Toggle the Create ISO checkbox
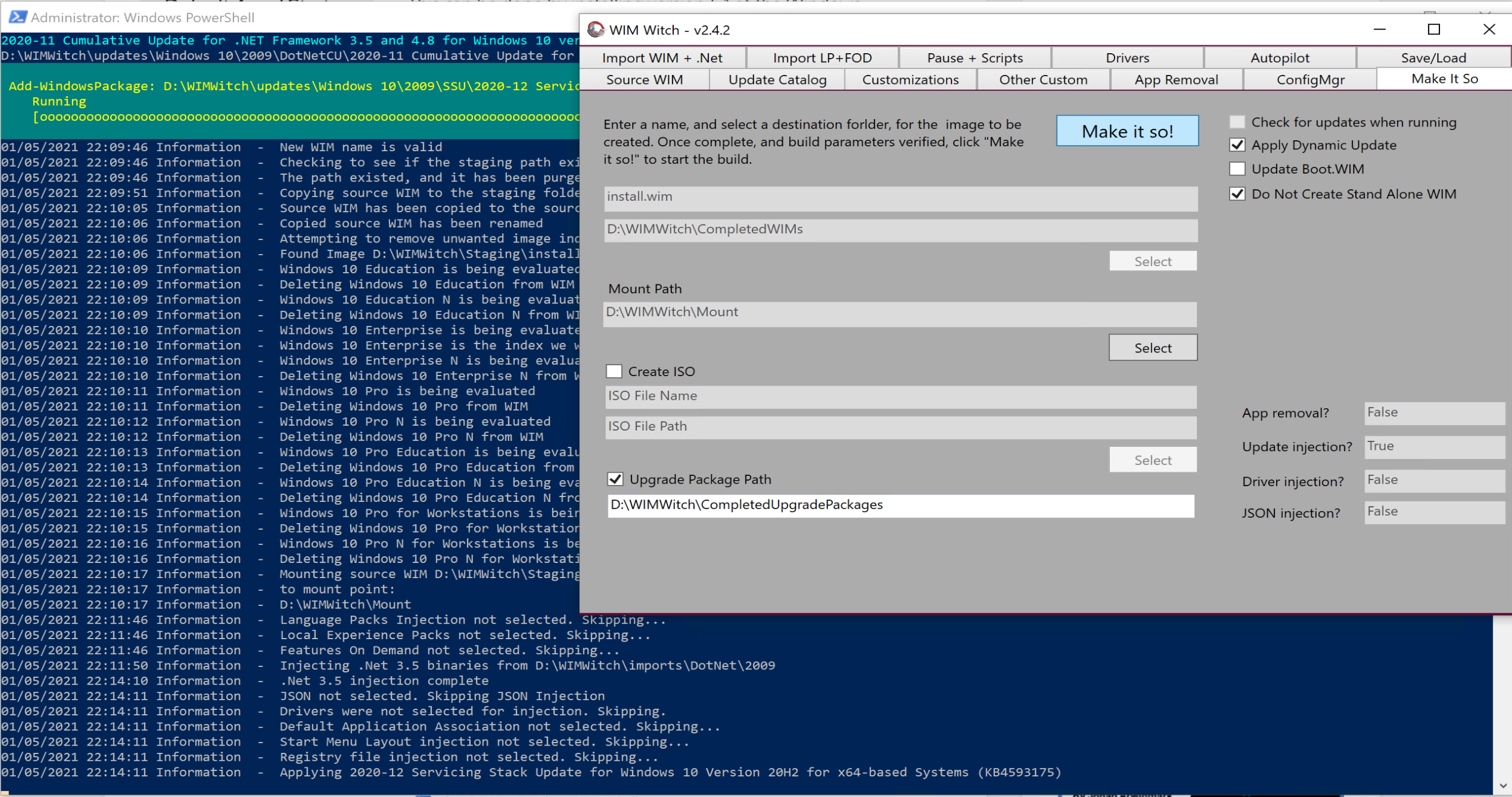The width and height of the screenshot is (1512, 797). click(614, 371)
